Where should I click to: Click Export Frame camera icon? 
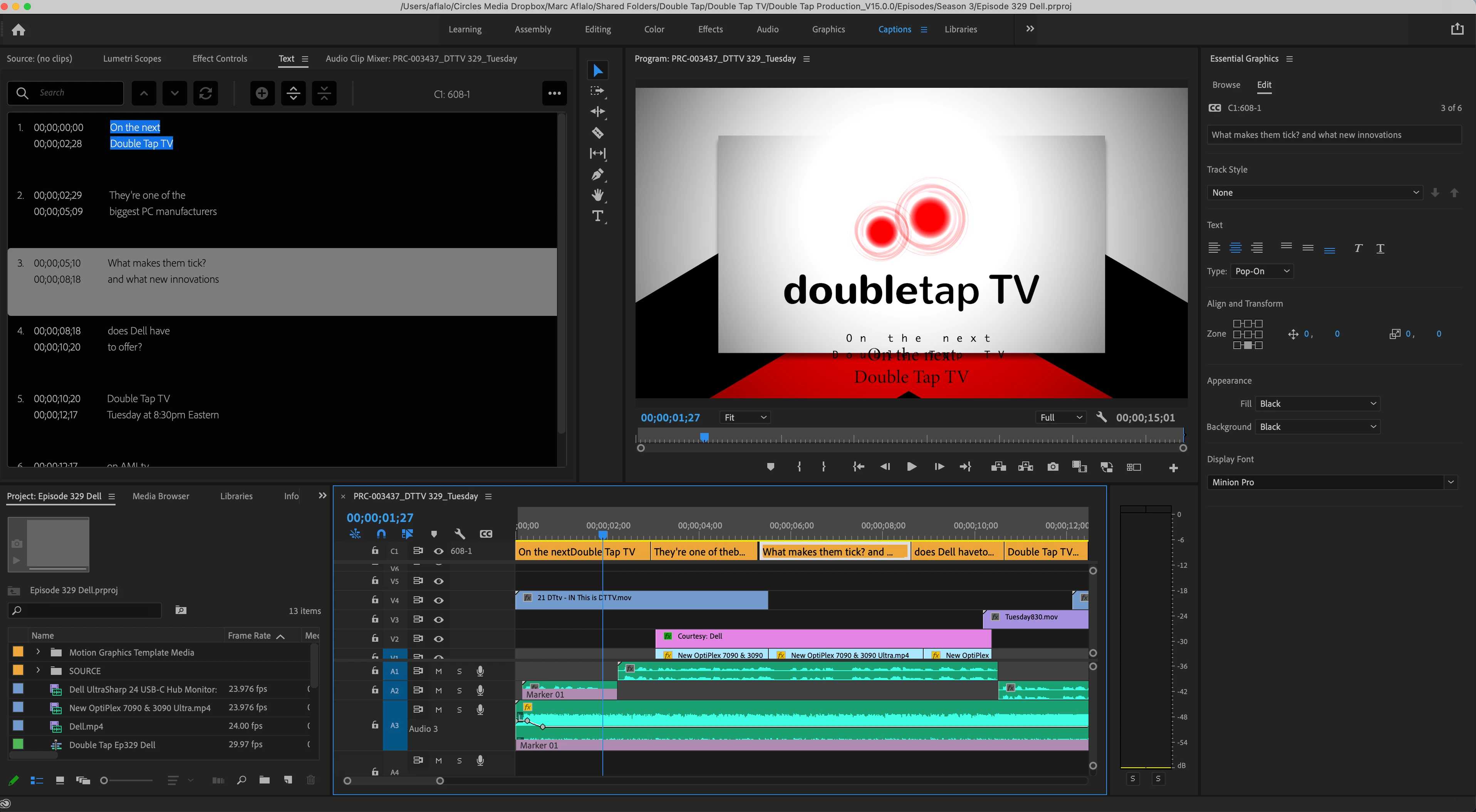[x=1053, y=467]
